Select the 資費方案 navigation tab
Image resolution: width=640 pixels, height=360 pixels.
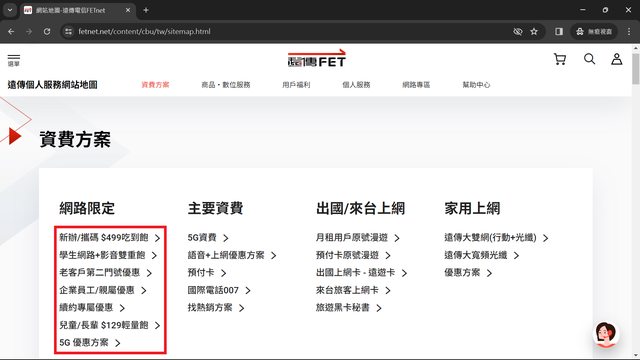point(155,85)
